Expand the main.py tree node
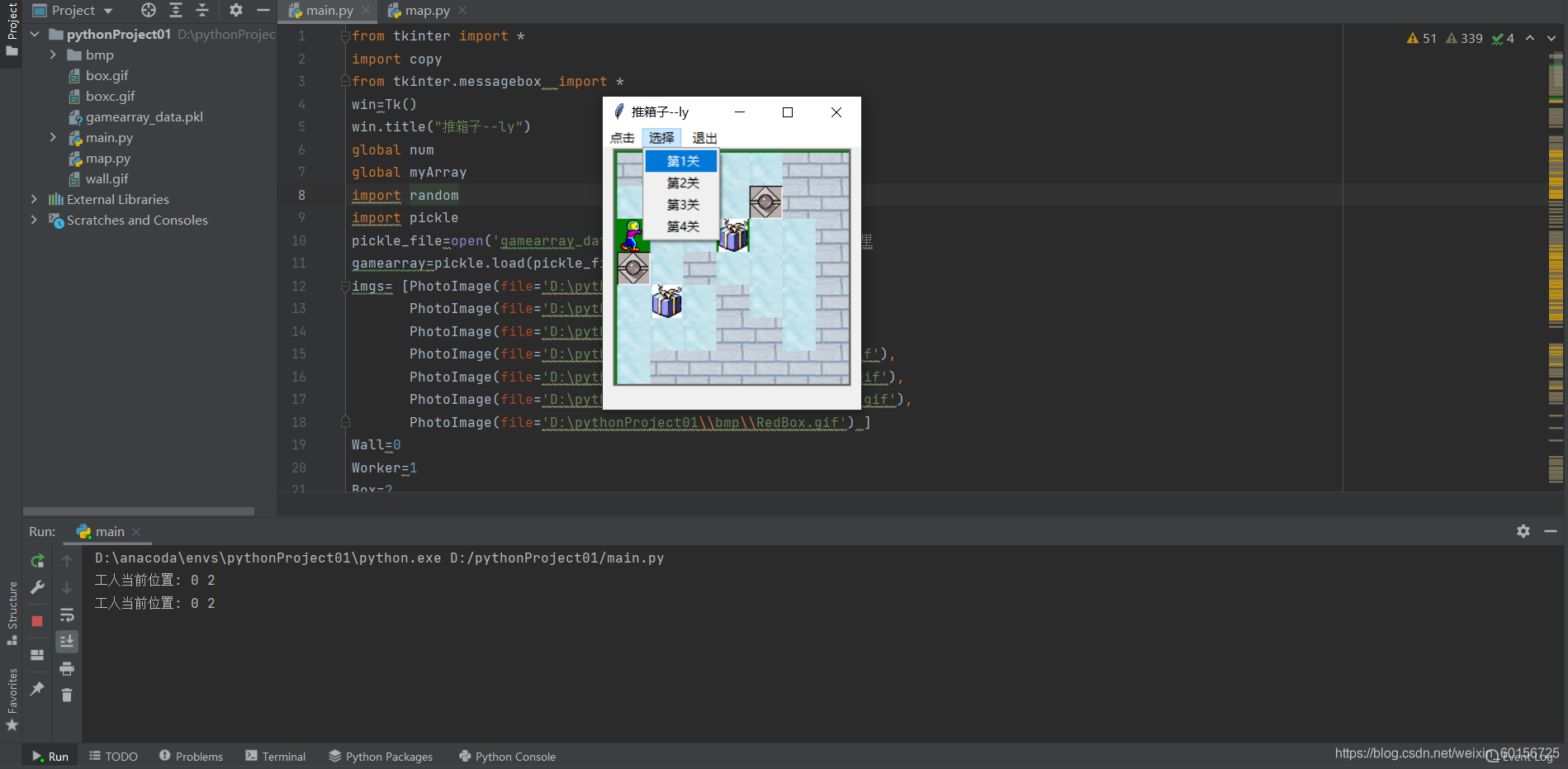The width and height of the screenshot is (1568, 769). click(53, 137)
